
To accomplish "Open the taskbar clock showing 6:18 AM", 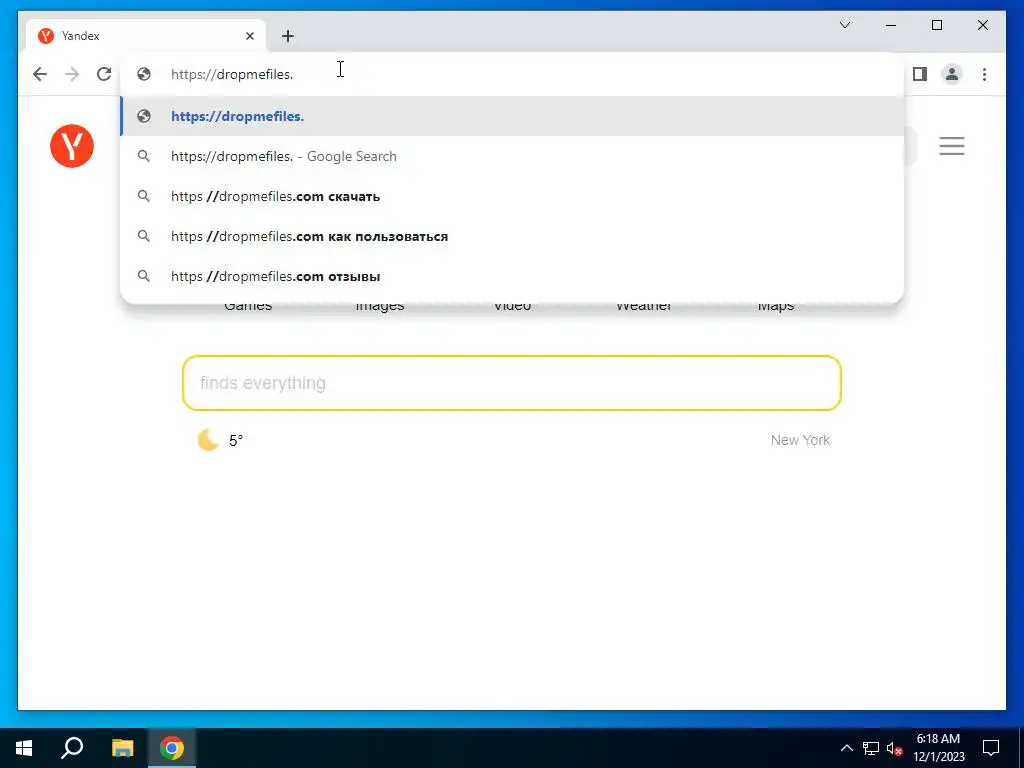I will [x=938, y=748].
